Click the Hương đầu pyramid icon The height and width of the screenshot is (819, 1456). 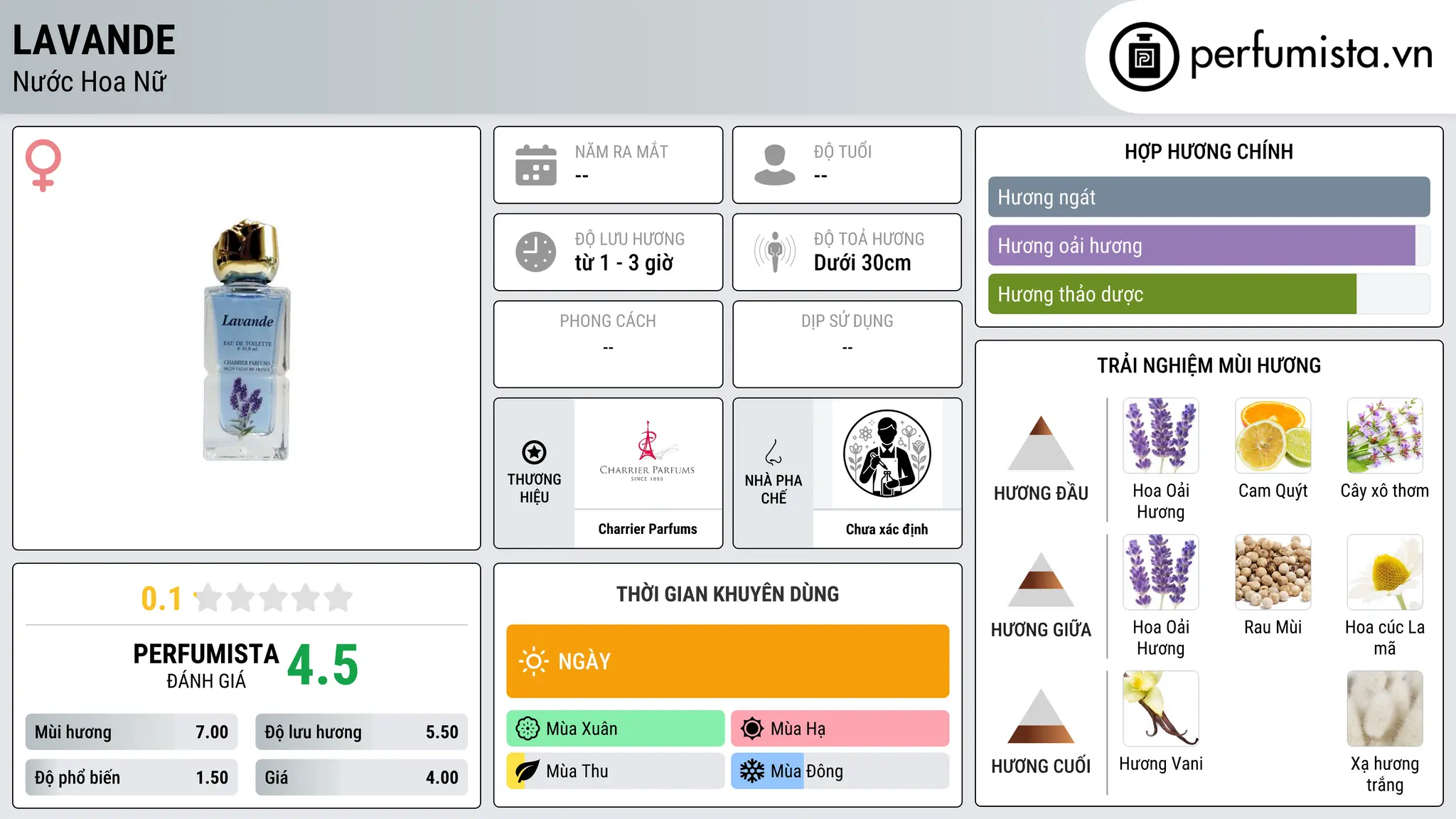coord(1042,443)
